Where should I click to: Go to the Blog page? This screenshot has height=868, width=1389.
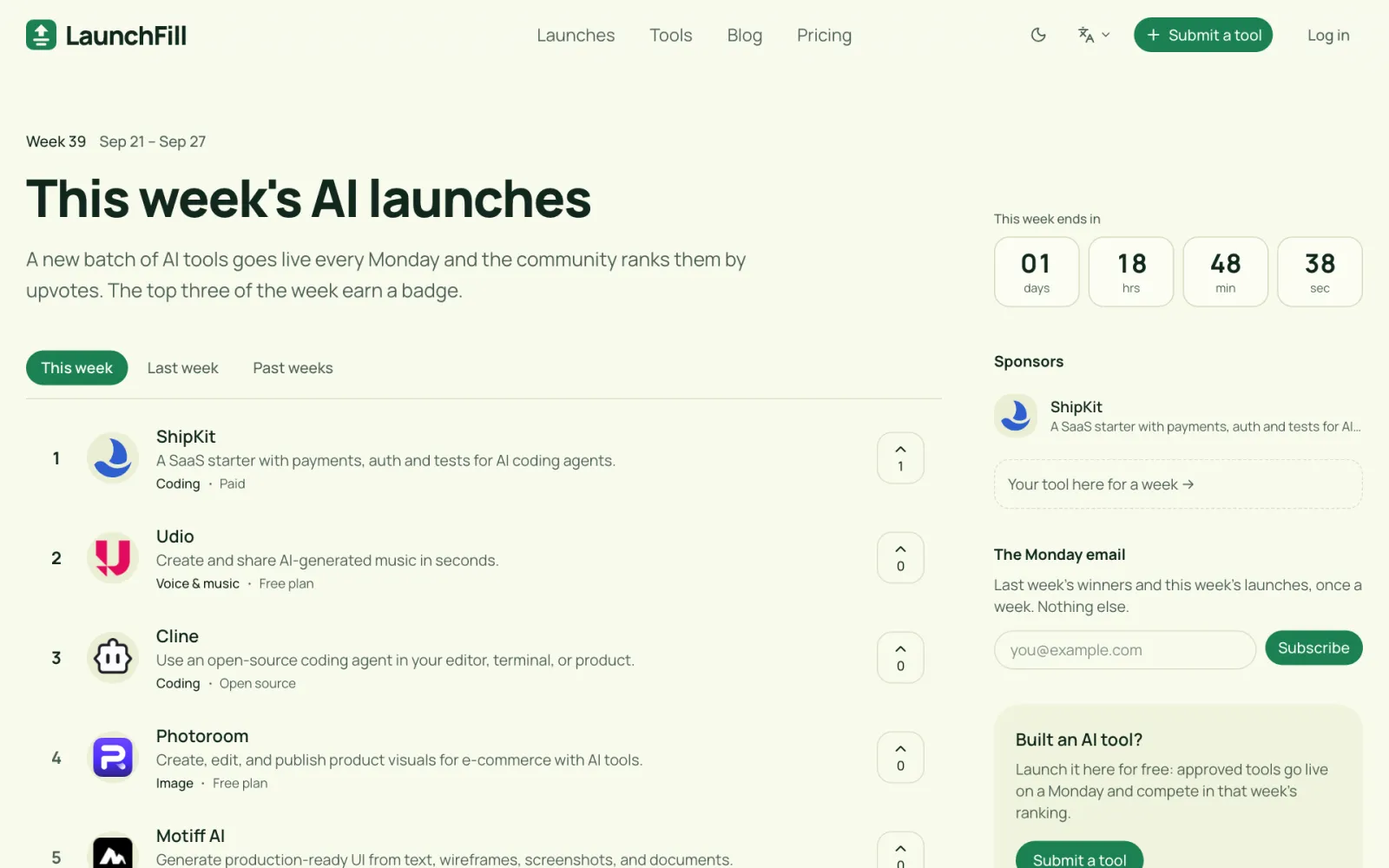coord(745,36)
